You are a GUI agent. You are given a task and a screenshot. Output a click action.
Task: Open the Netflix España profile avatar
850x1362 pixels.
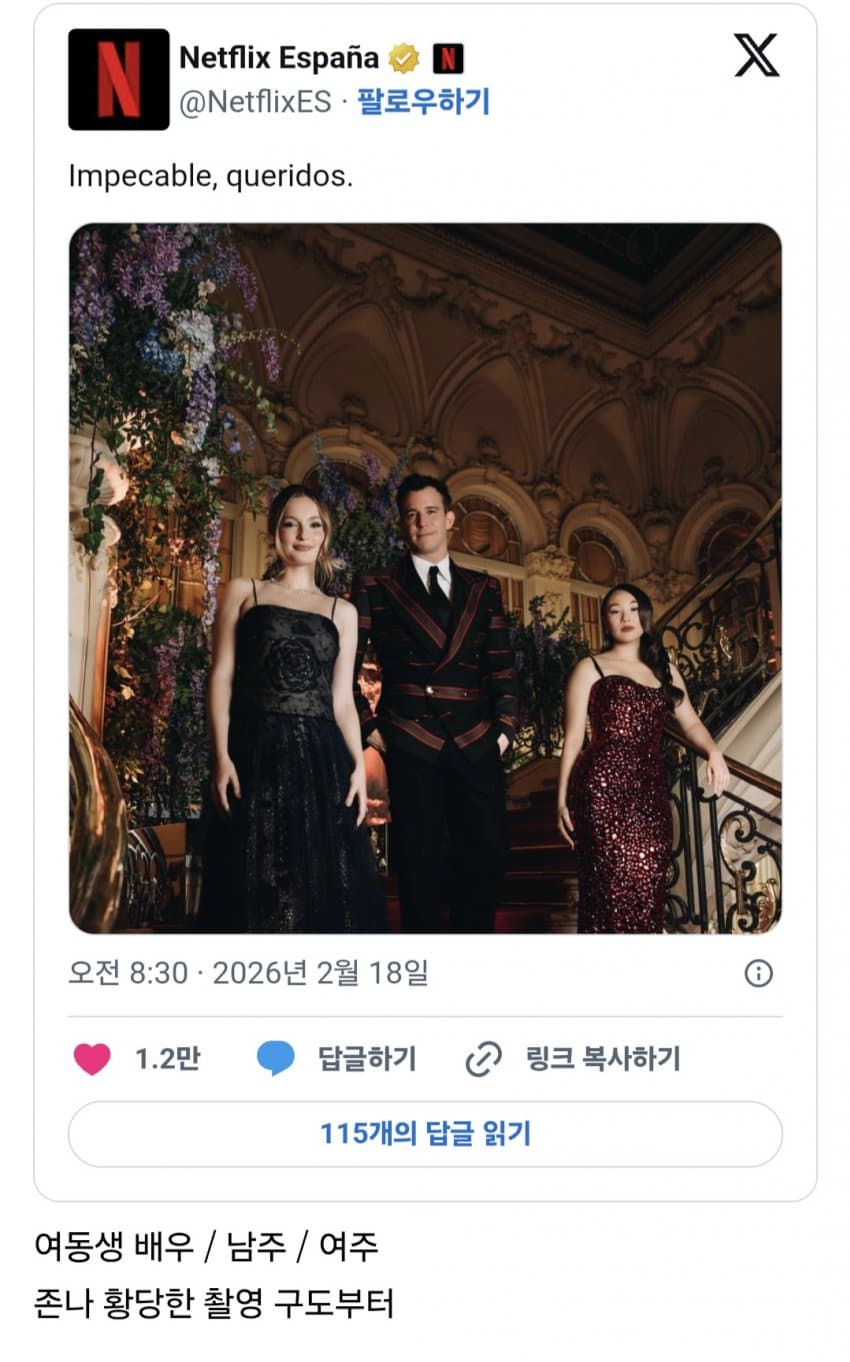[x=119, y=80]
